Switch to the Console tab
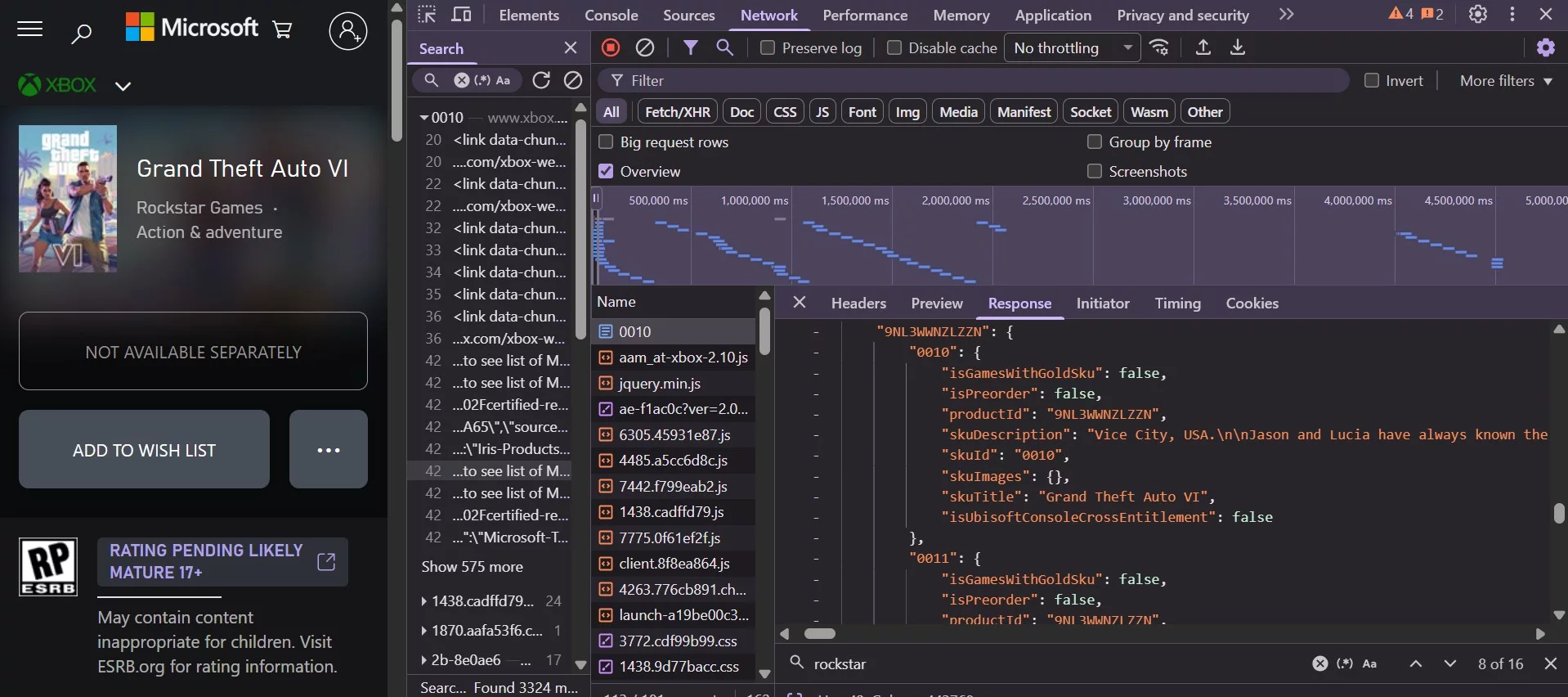The height and width of the screenshot is (697, 1568). (611, 16)
